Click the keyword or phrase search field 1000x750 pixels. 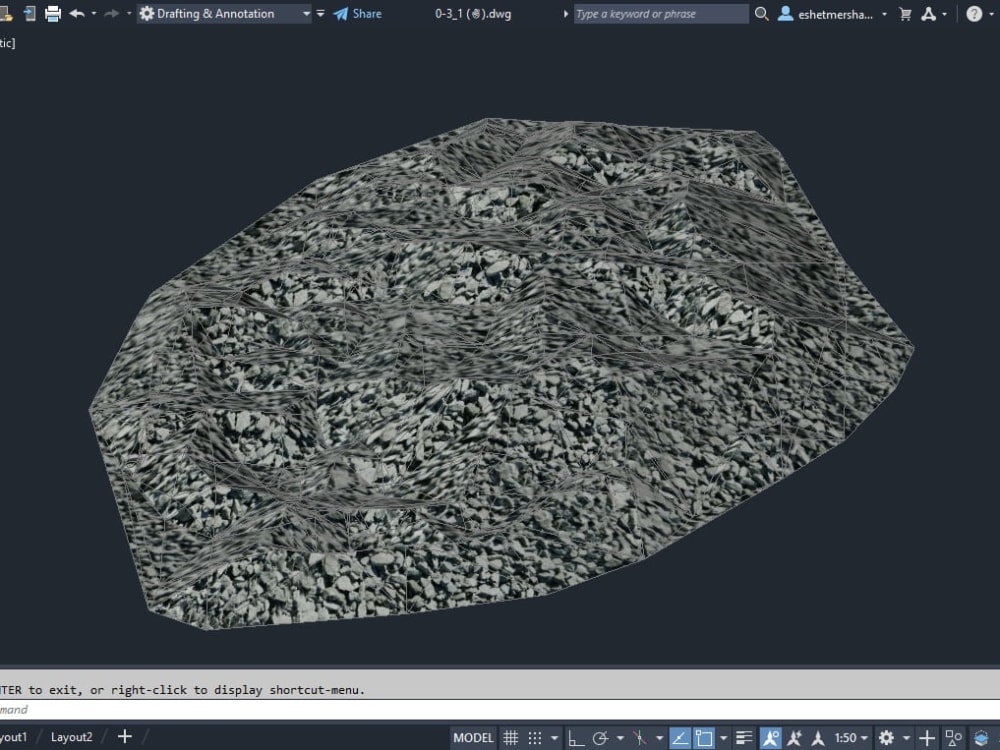661,13
